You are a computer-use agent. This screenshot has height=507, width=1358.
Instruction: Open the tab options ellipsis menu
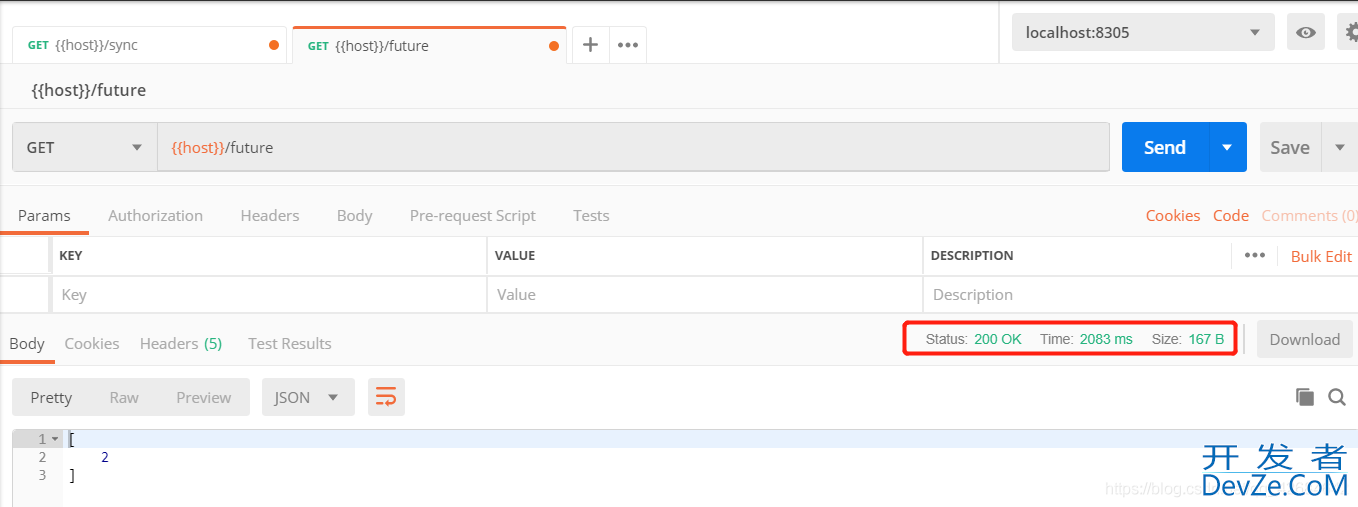628,45
